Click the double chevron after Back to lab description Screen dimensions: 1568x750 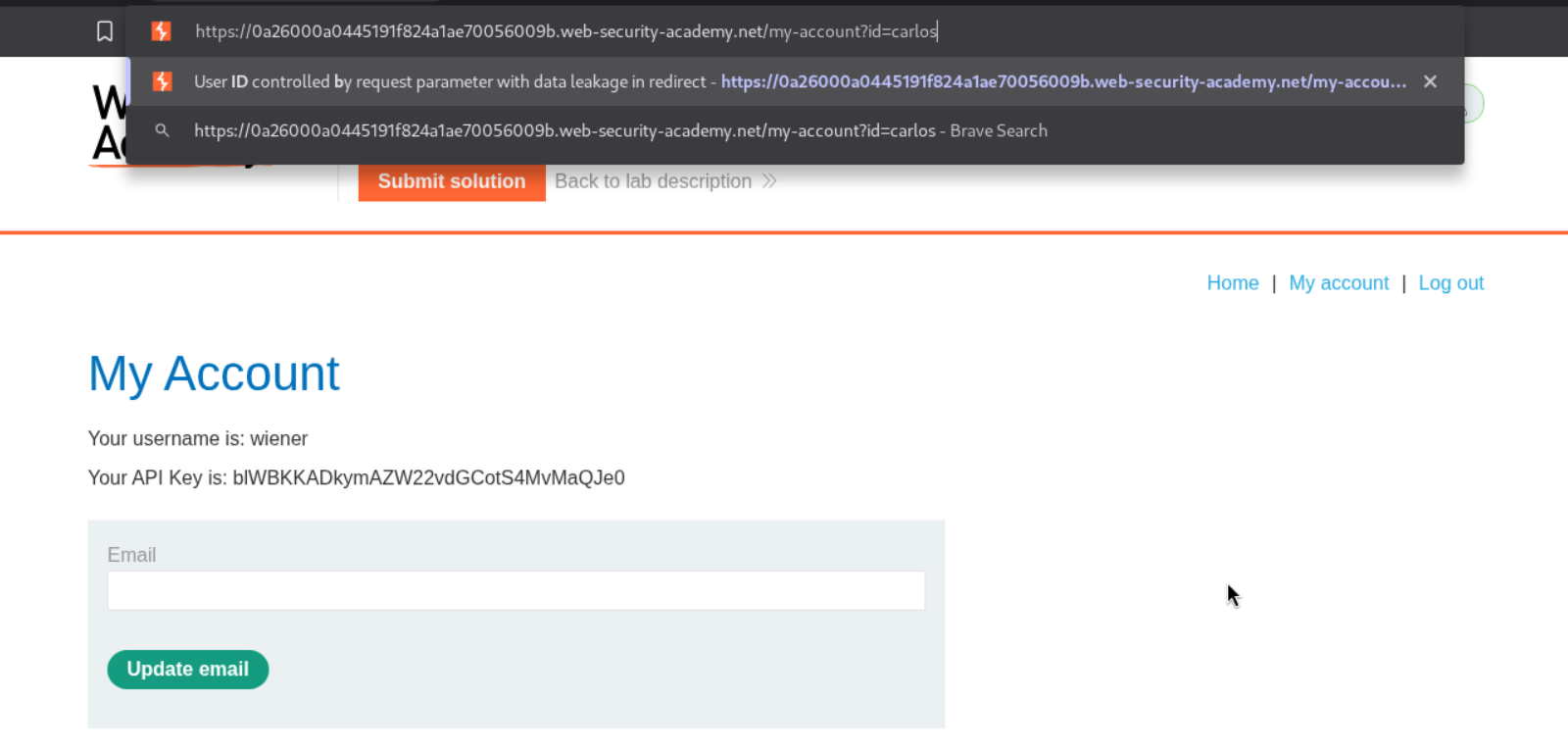pyautogui.click(x=769, y=181)
